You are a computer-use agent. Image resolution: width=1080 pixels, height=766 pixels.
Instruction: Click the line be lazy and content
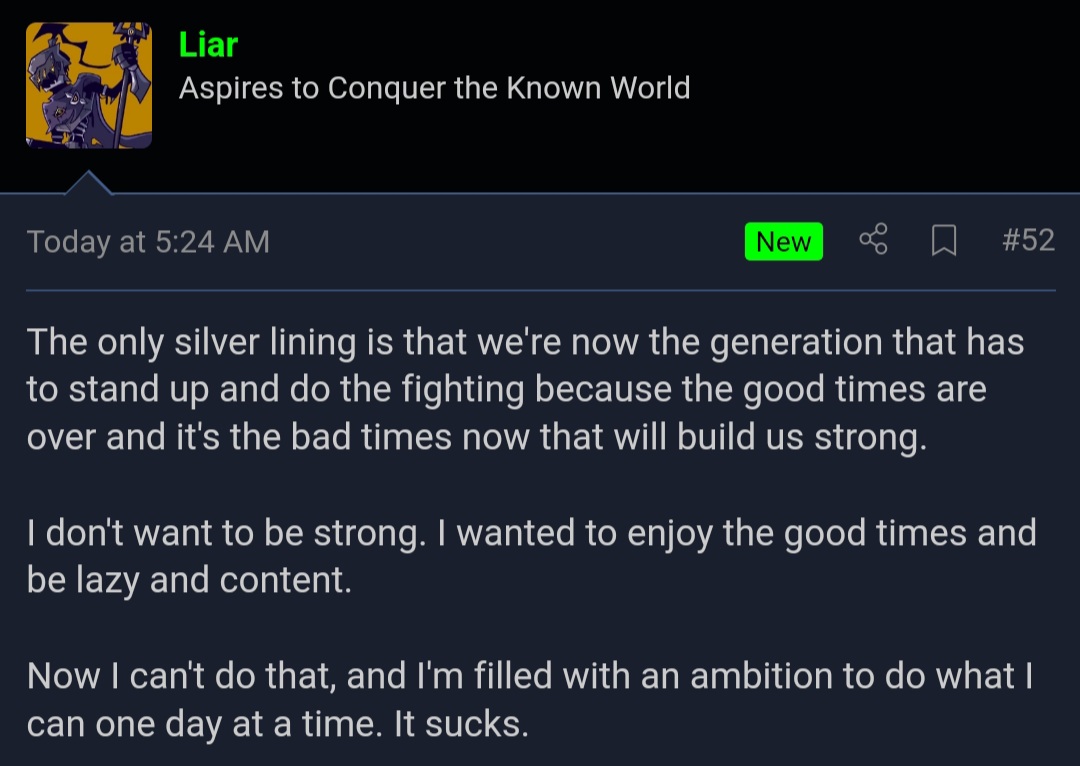coord(189,581)
